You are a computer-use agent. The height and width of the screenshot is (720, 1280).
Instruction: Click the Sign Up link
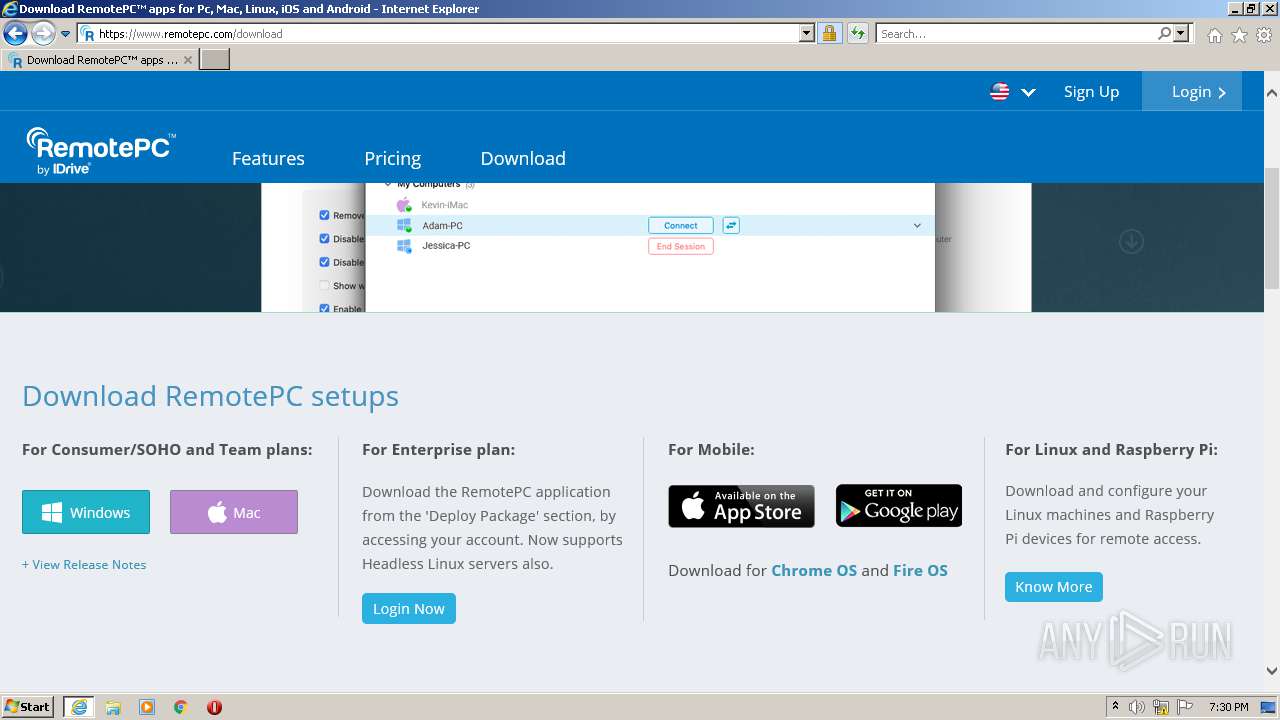[1091, 91]
